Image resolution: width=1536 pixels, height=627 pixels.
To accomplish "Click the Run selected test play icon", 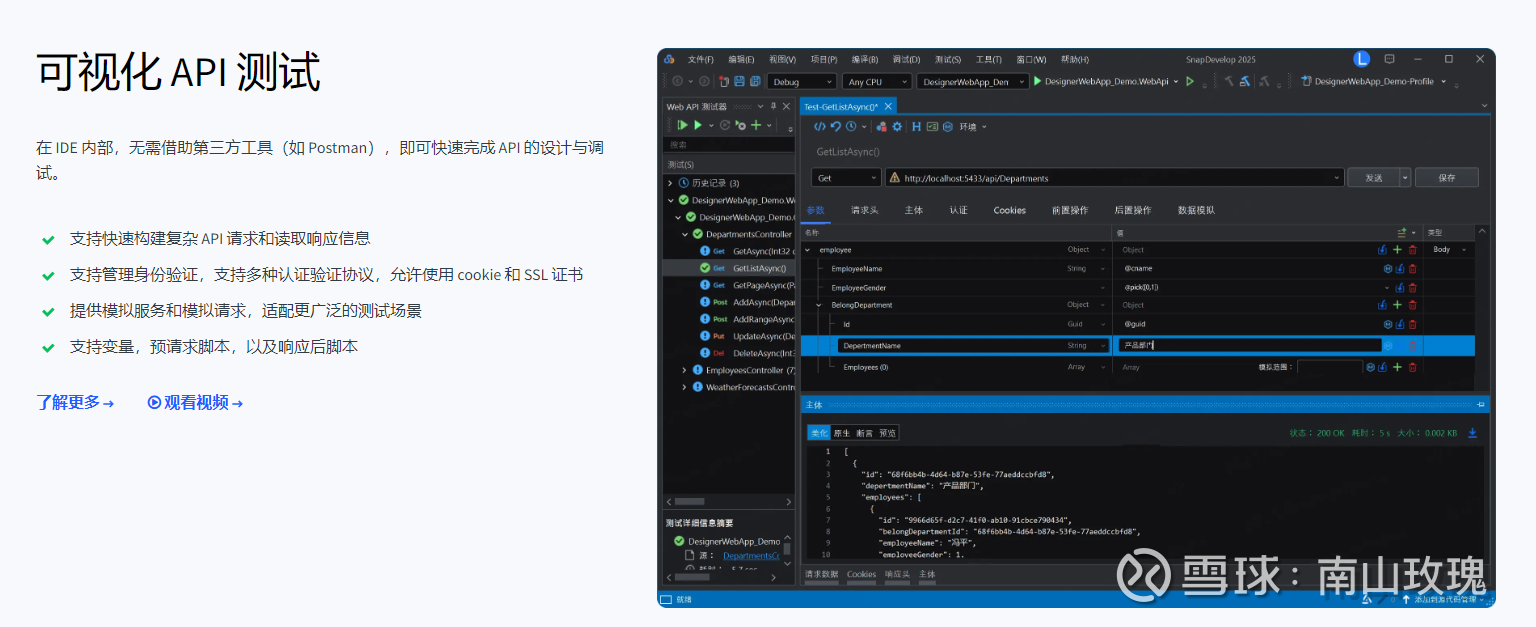I will coord(698,125).
